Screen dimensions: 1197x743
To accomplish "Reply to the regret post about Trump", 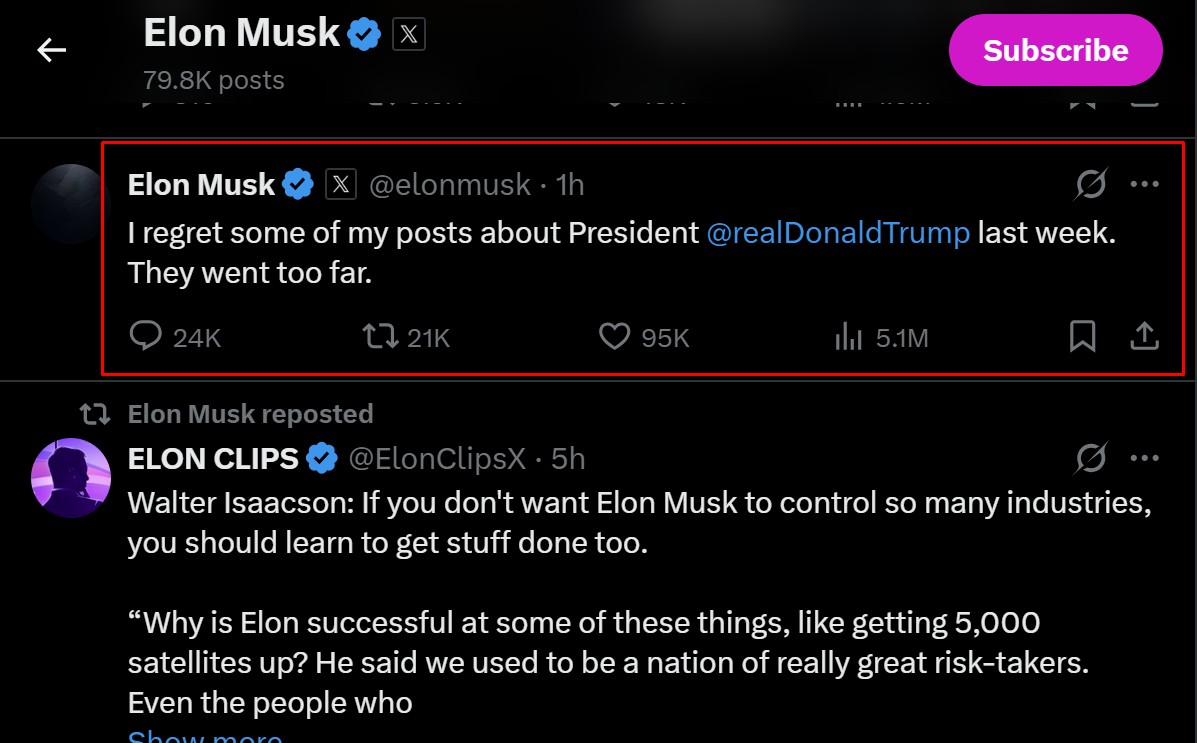I will (x=146, y=337).
